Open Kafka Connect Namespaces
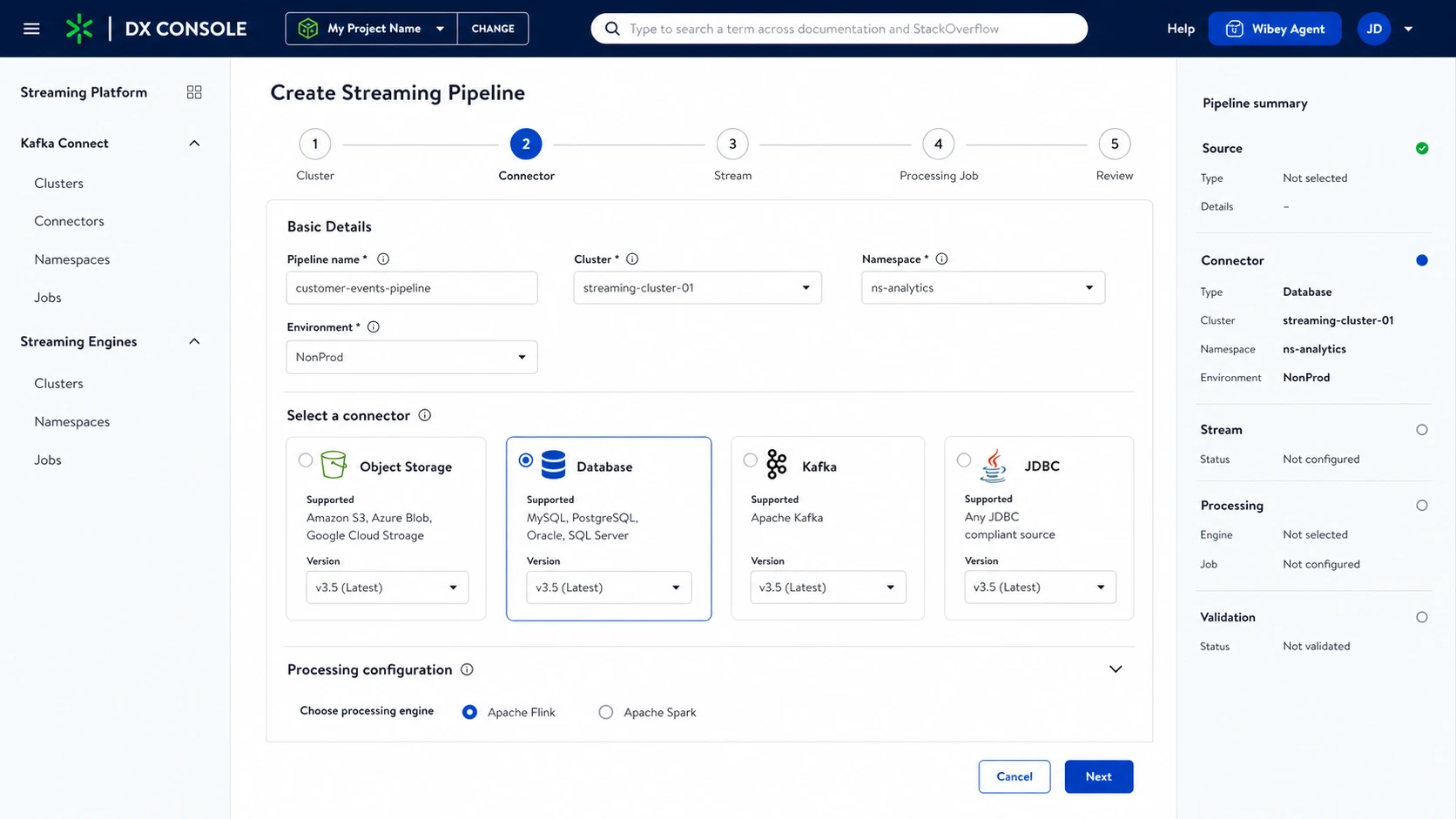The image size is (1456, 819). point(72,259)
